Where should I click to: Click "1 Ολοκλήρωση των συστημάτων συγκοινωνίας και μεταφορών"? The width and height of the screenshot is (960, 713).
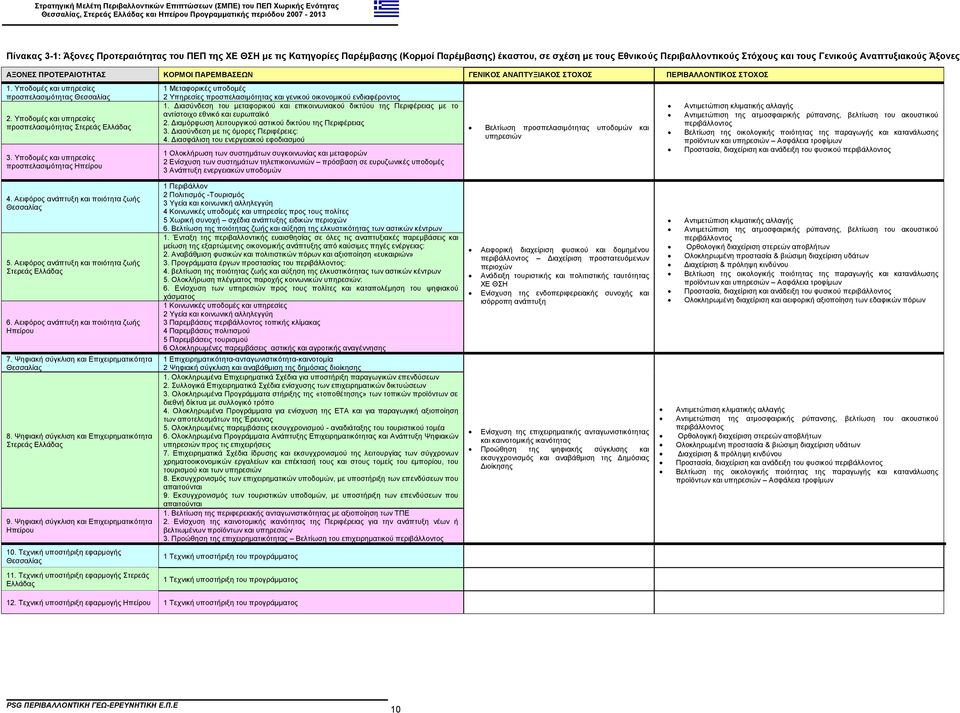[x=265, y=153]
